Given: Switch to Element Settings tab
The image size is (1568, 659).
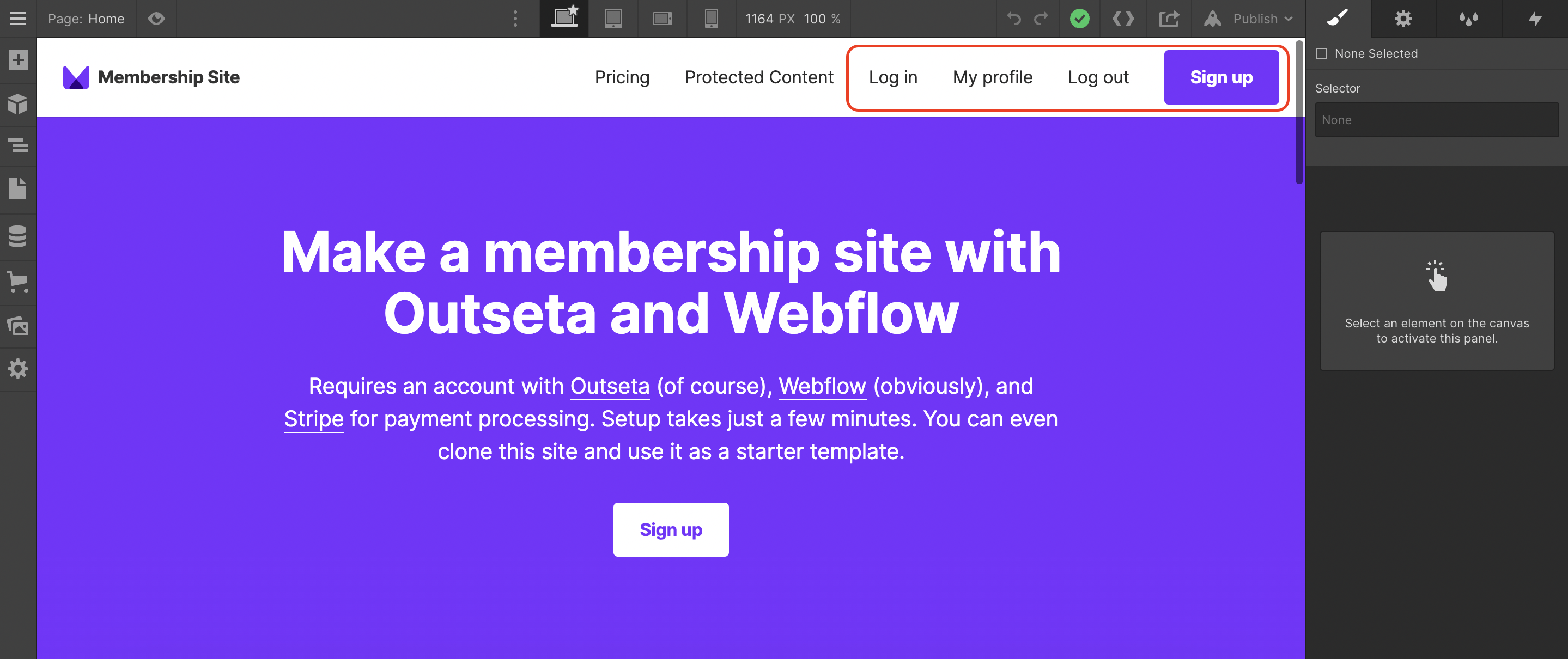Looking at the screenshot, I should pyautogui.click(x=1403, y=19).
